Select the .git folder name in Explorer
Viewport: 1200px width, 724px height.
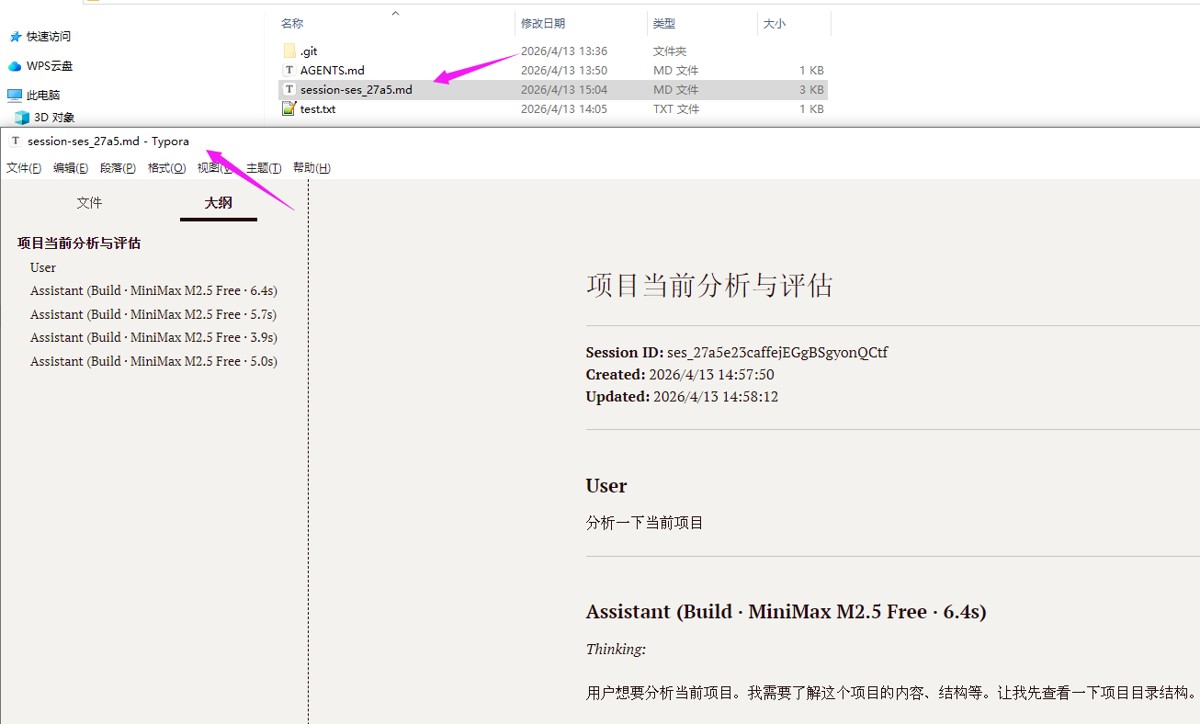pos(309,51)
